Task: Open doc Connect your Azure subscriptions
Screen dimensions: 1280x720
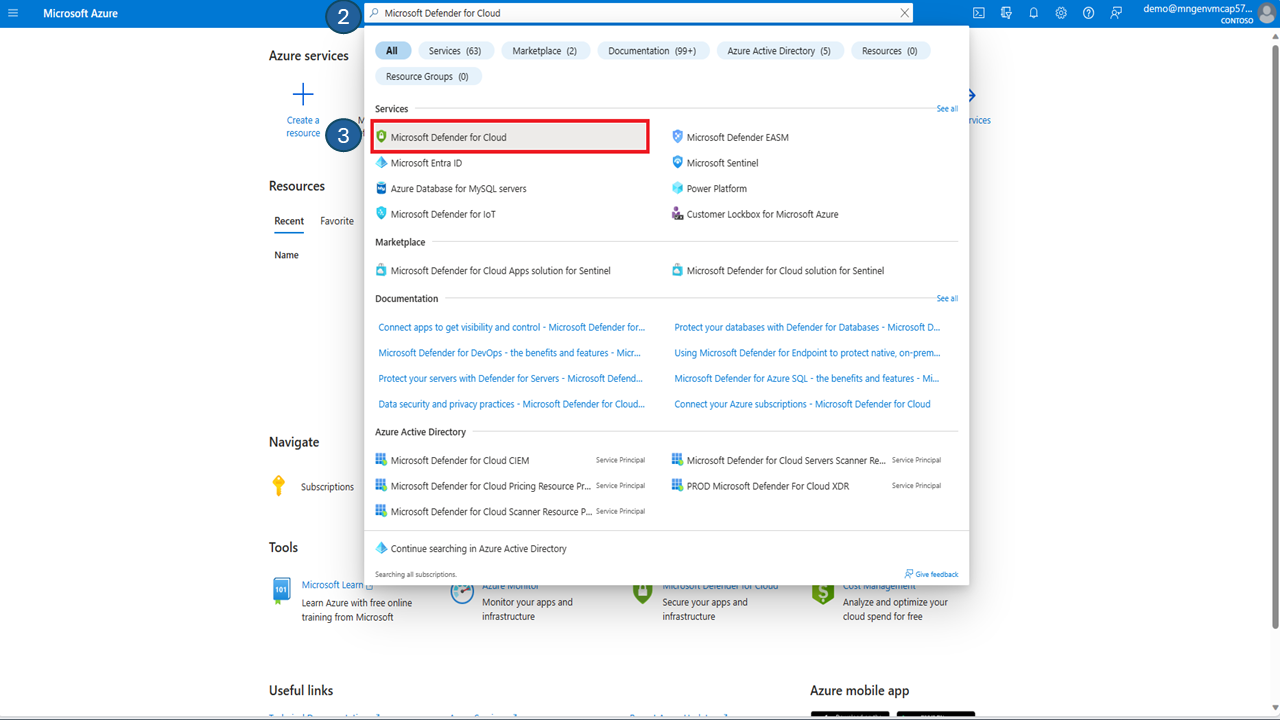Action: tap(802, 405)
